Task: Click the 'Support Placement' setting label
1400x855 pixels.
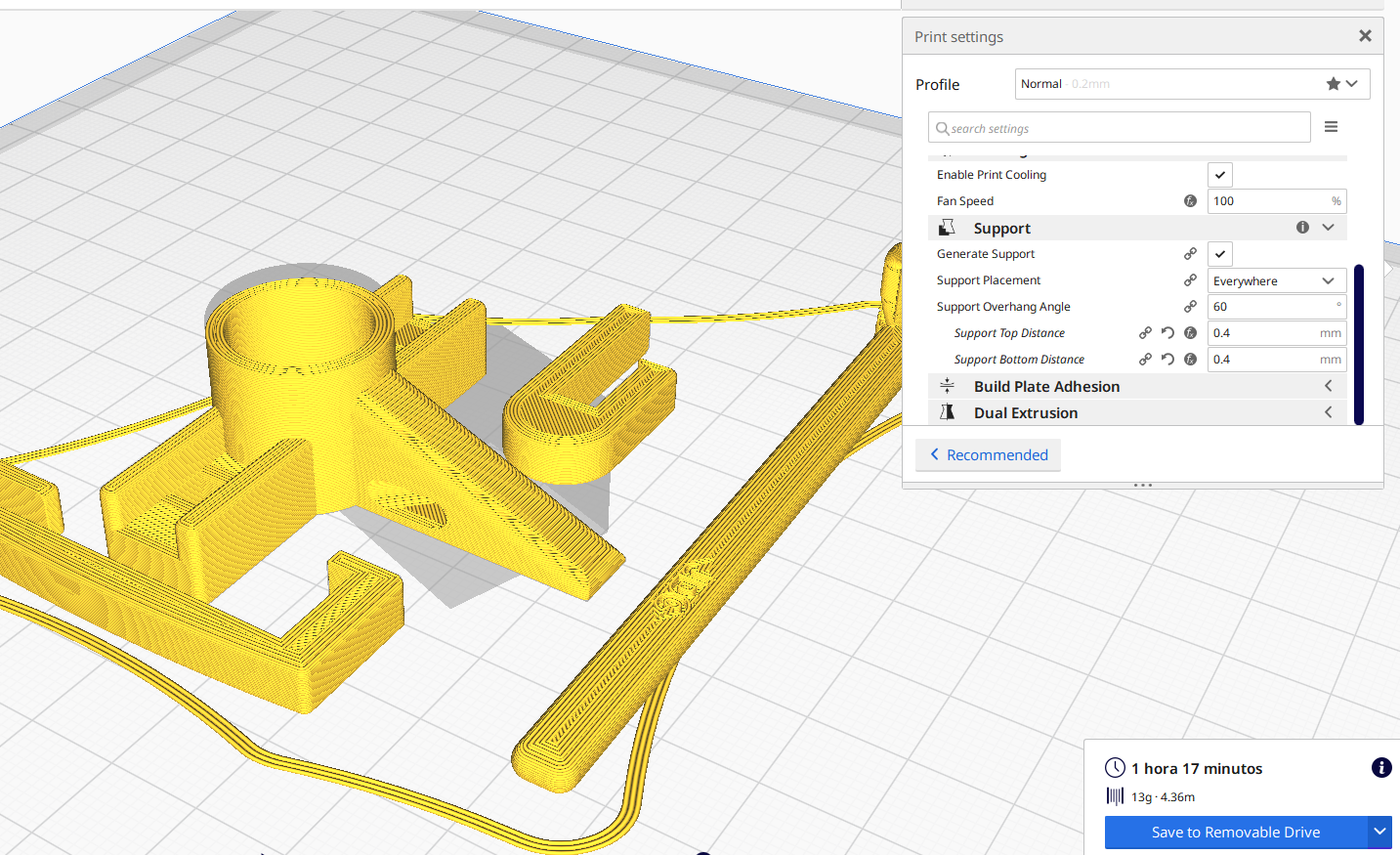Action: pyautogui.click(x=989, y=280)
